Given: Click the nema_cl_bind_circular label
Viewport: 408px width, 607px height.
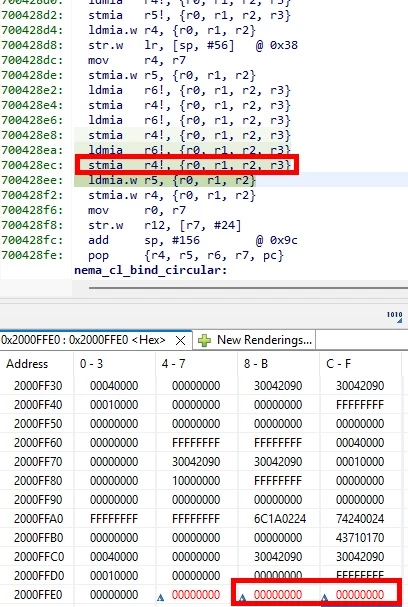Looking at the screenshot, I should 151,270.
